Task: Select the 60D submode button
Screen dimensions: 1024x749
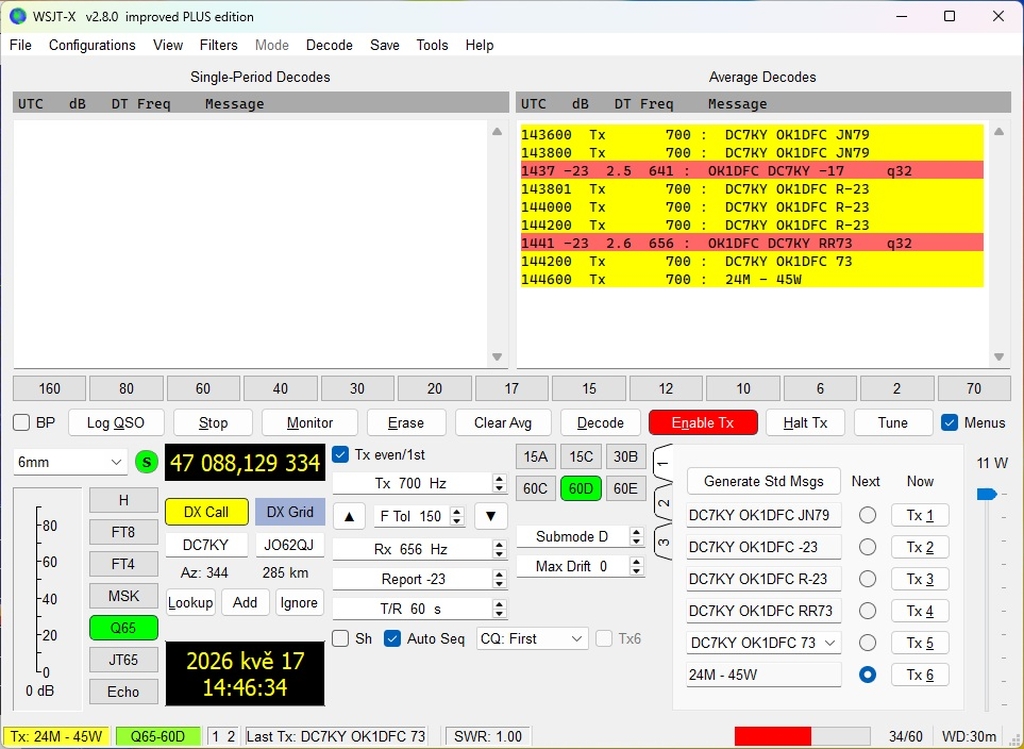Action: coord(581,488)
